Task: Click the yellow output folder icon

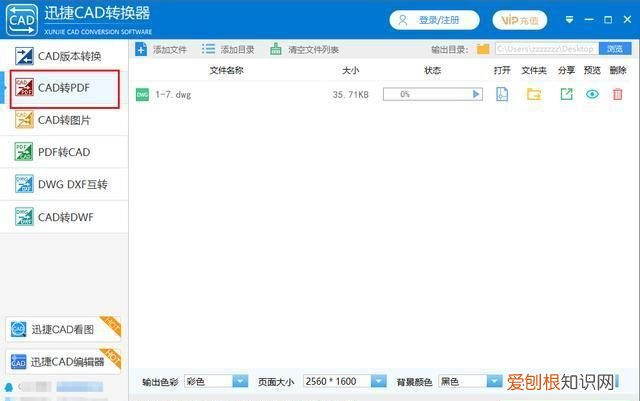Action: [x=483, y=49]
